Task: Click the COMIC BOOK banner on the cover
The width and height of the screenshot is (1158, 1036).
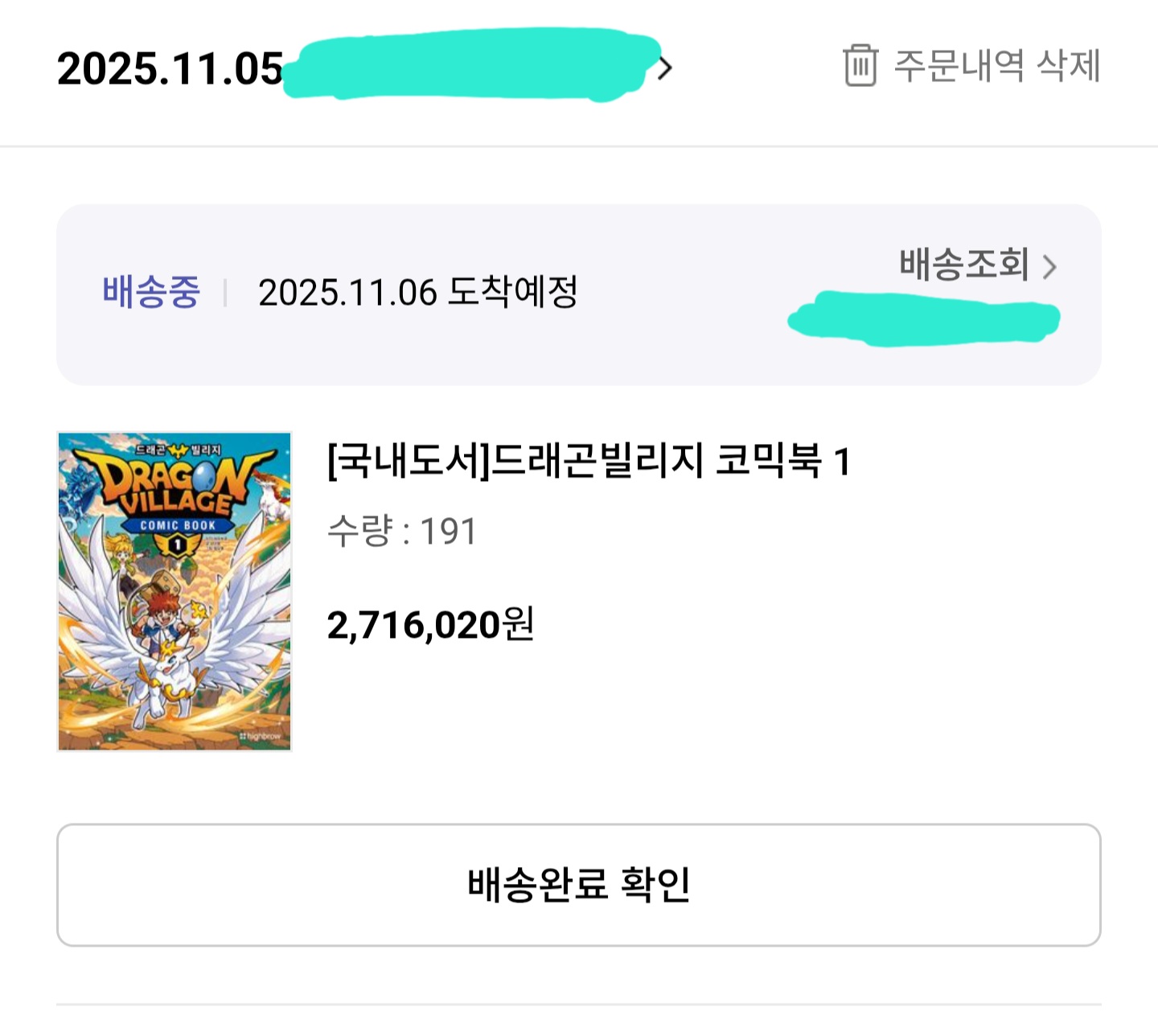Action: 178,525
